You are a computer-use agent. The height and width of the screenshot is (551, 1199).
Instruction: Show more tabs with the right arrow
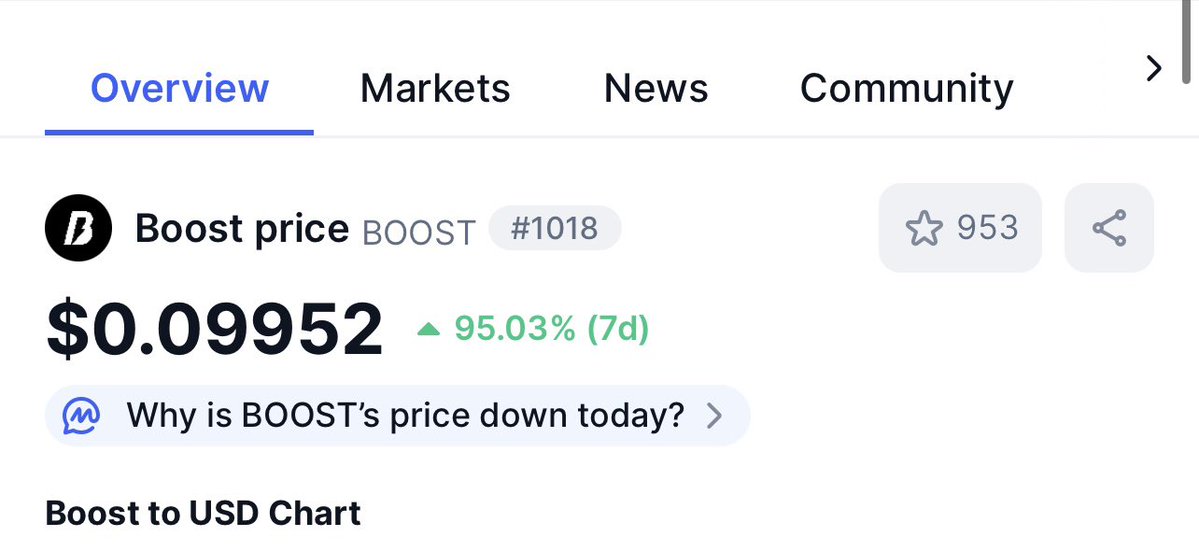[x=1154, y=69]
